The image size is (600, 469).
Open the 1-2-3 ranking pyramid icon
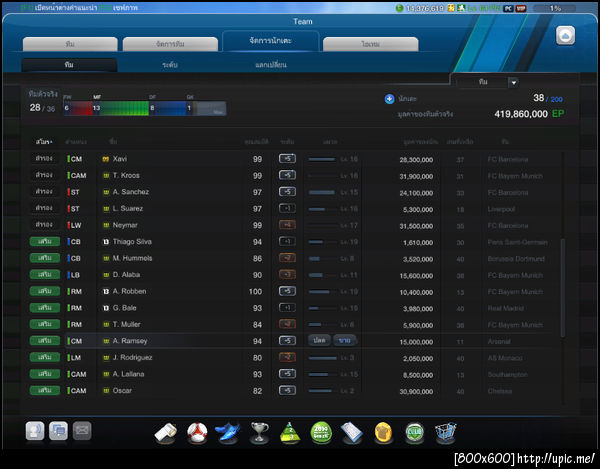click(290, 433)
